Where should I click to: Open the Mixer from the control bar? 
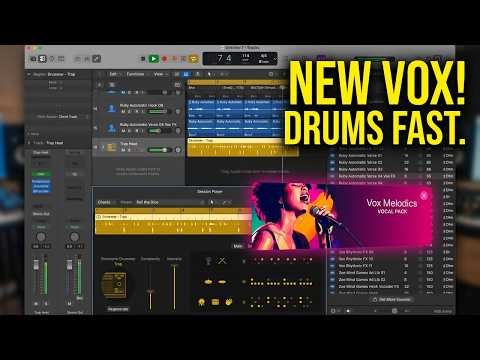tap(87, 59)
